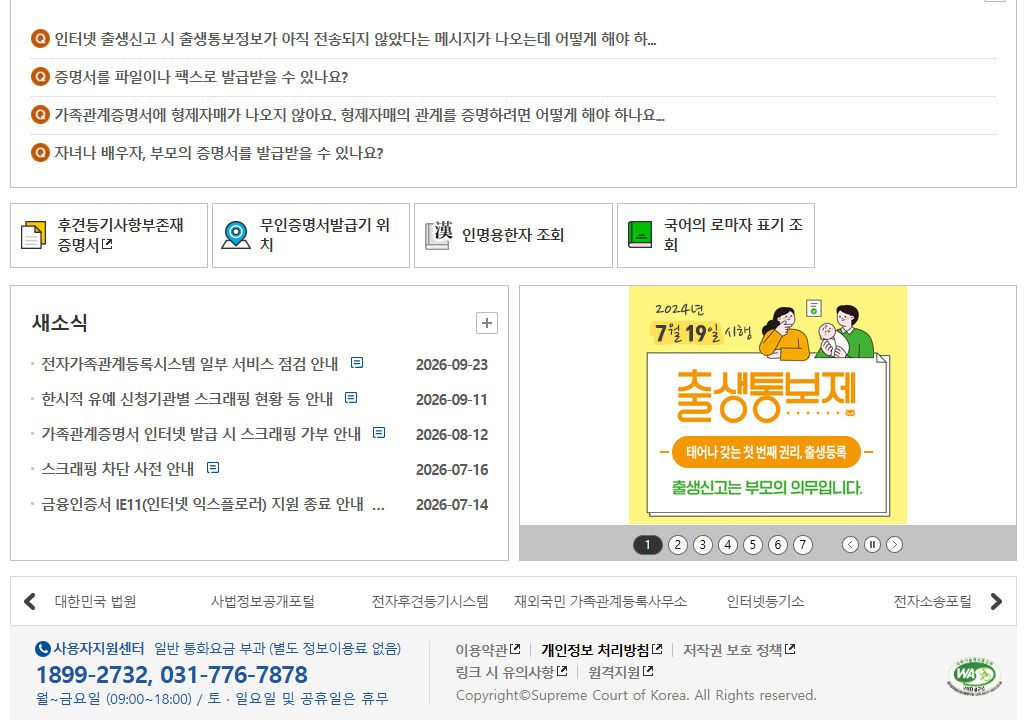
Task: Click the map pin icon for kiosk location
Action: pos(236,235)
